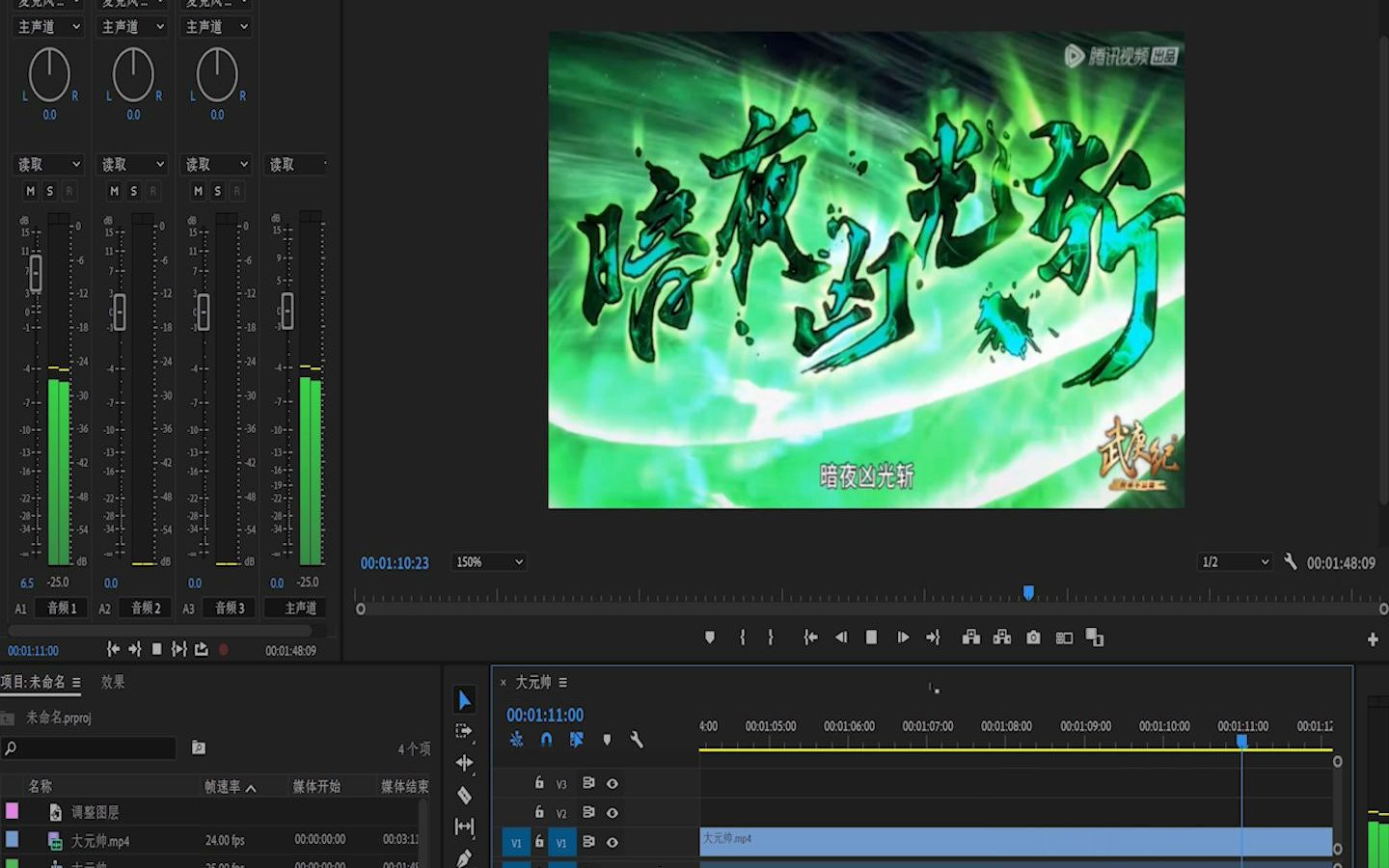Viewport: 1389px width, 868px height.
Task: Sort project items by 帧速率 column
Action: point(230,786)
